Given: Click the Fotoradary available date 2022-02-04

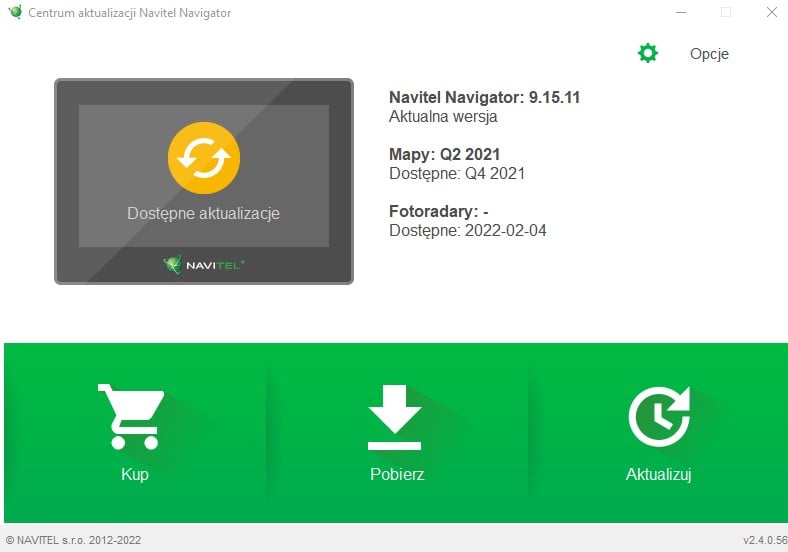Looking at the screenshot, I should (467, 230).
